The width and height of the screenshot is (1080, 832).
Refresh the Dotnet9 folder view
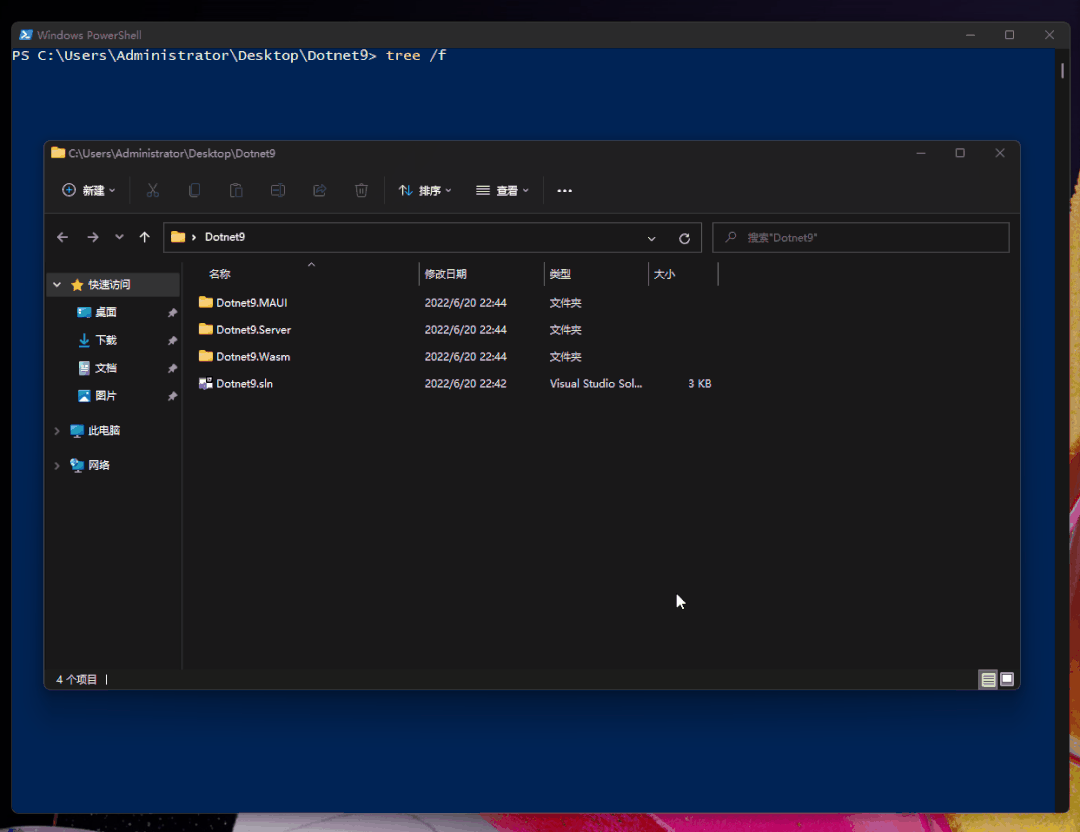coord(684,238)
